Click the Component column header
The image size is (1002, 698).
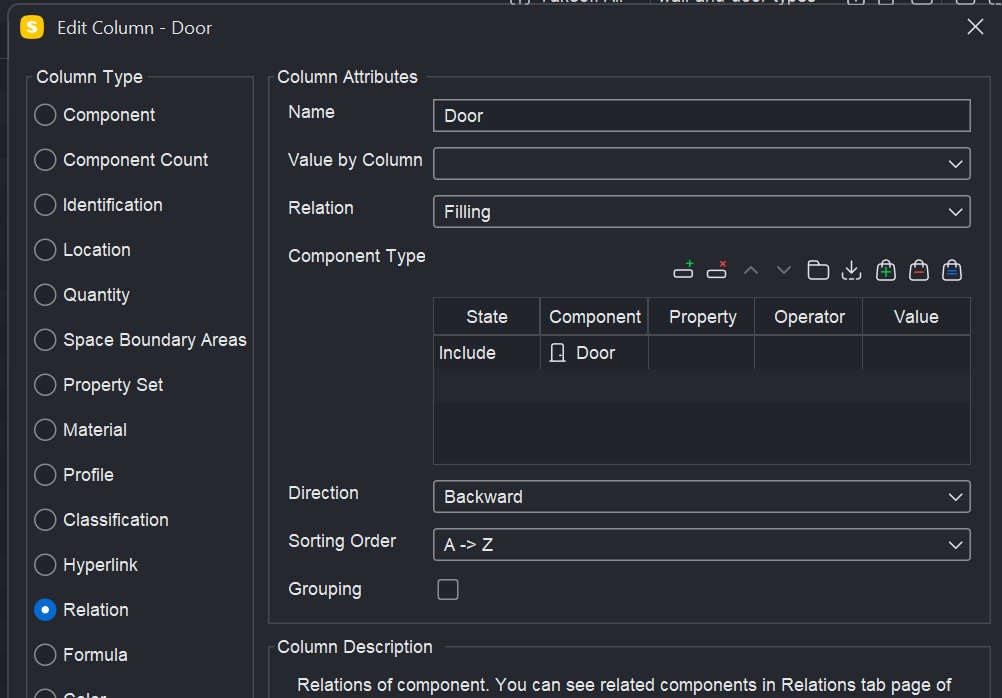pyautogui.click(x=594, y=316)
